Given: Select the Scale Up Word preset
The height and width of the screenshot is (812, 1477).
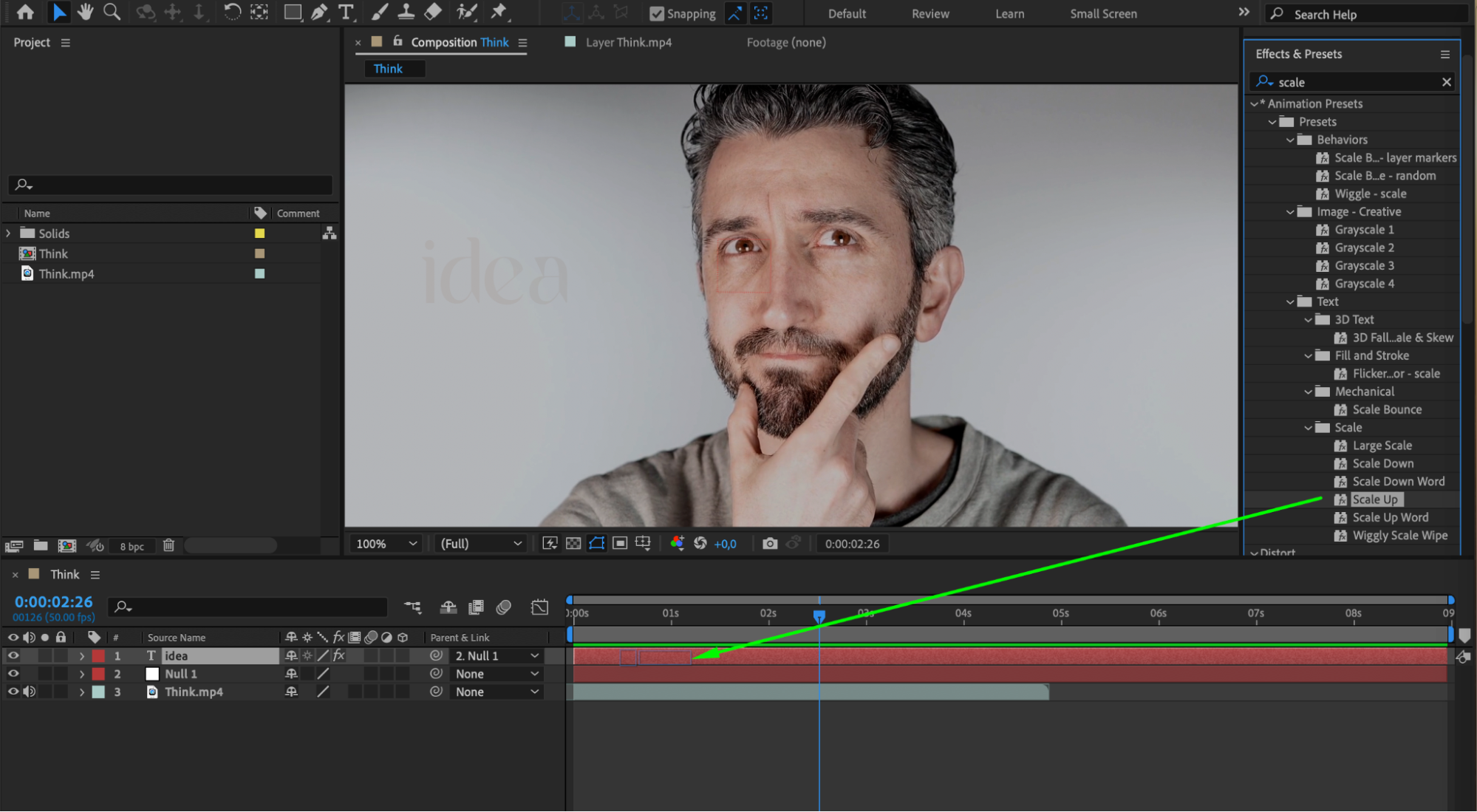Looking at the screenshot, I should [1390, 518].
